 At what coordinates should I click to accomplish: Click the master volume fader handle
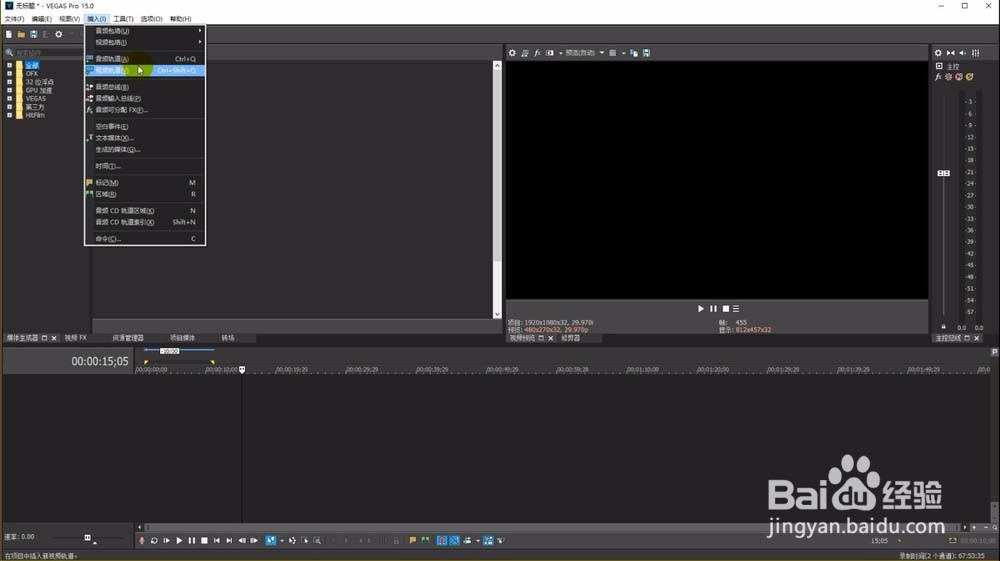point(943,173)
